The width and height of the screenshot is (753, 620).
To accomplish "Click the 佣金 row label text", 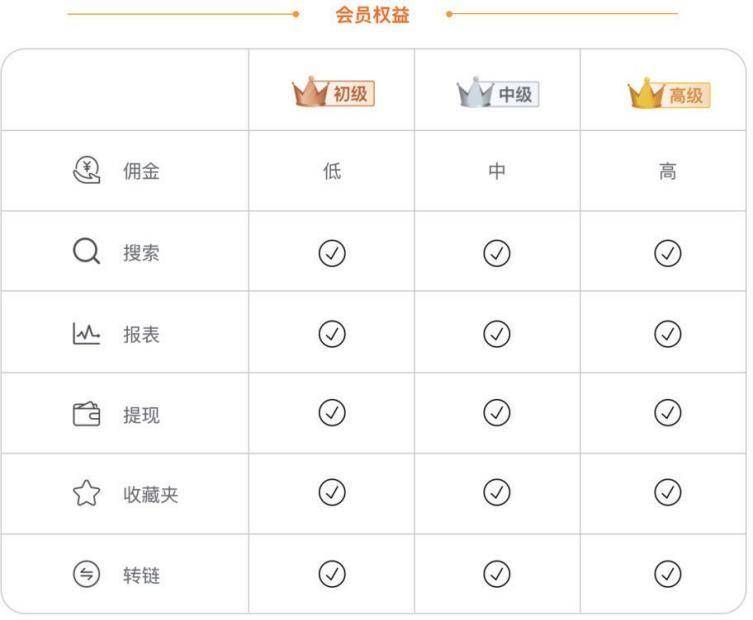I will (x=141, y=171).
